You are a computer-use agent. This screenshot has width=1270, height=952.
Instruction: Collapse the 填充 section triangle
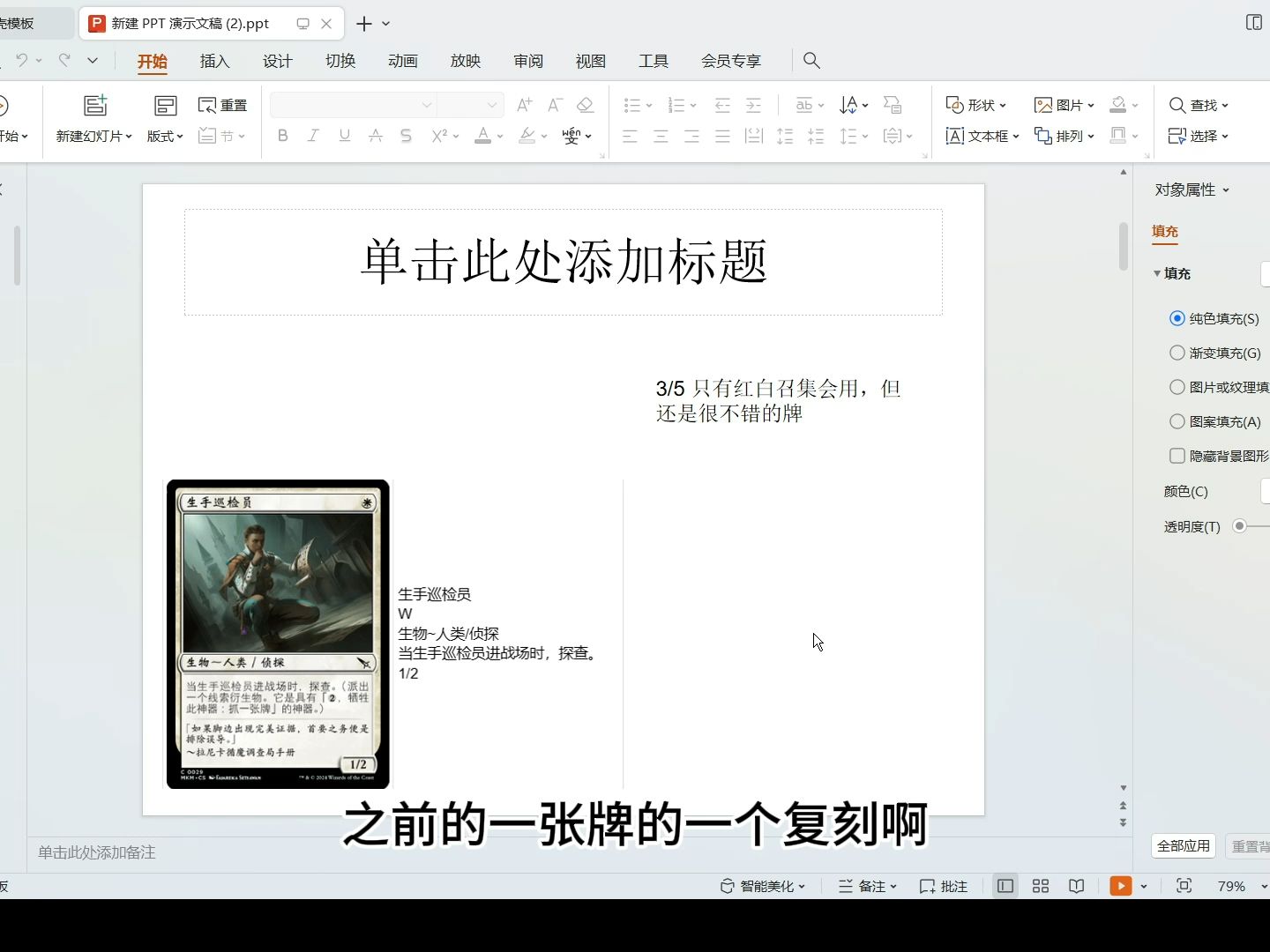pos(1157,273)
